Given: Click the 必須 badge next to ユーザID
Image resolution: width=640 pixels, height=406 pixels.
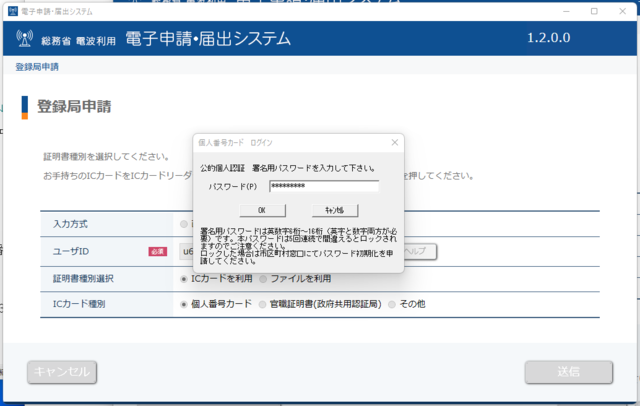Looking at the screenshot, I should (x=158, y=252).
